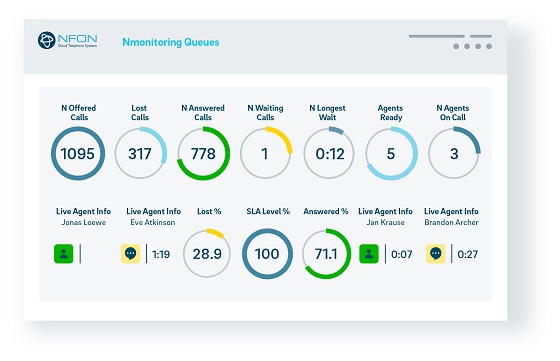560x361 pixels.
Task: Click the Lost Calls label
Action: pos(140,112)
